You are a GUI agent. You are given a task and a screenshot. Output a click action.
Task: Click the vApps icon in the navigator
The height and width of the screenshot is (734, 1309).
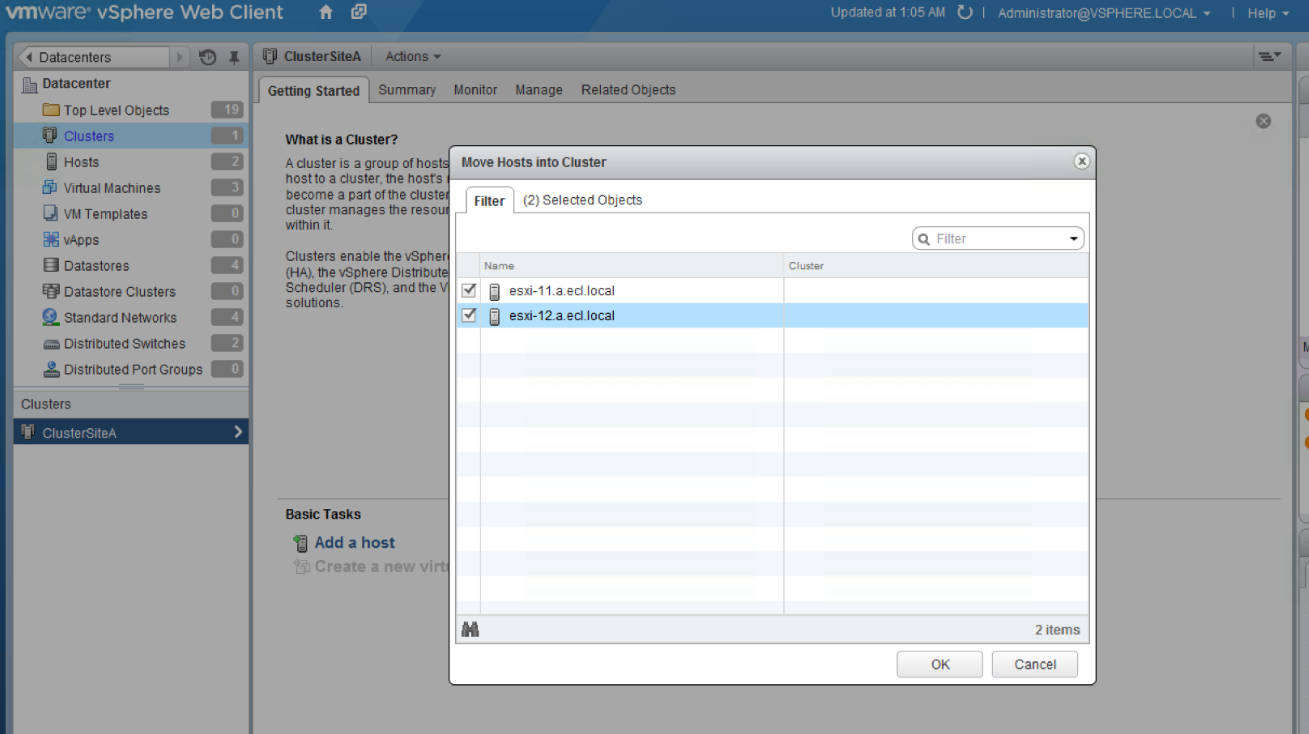click(x=51, y=240)
